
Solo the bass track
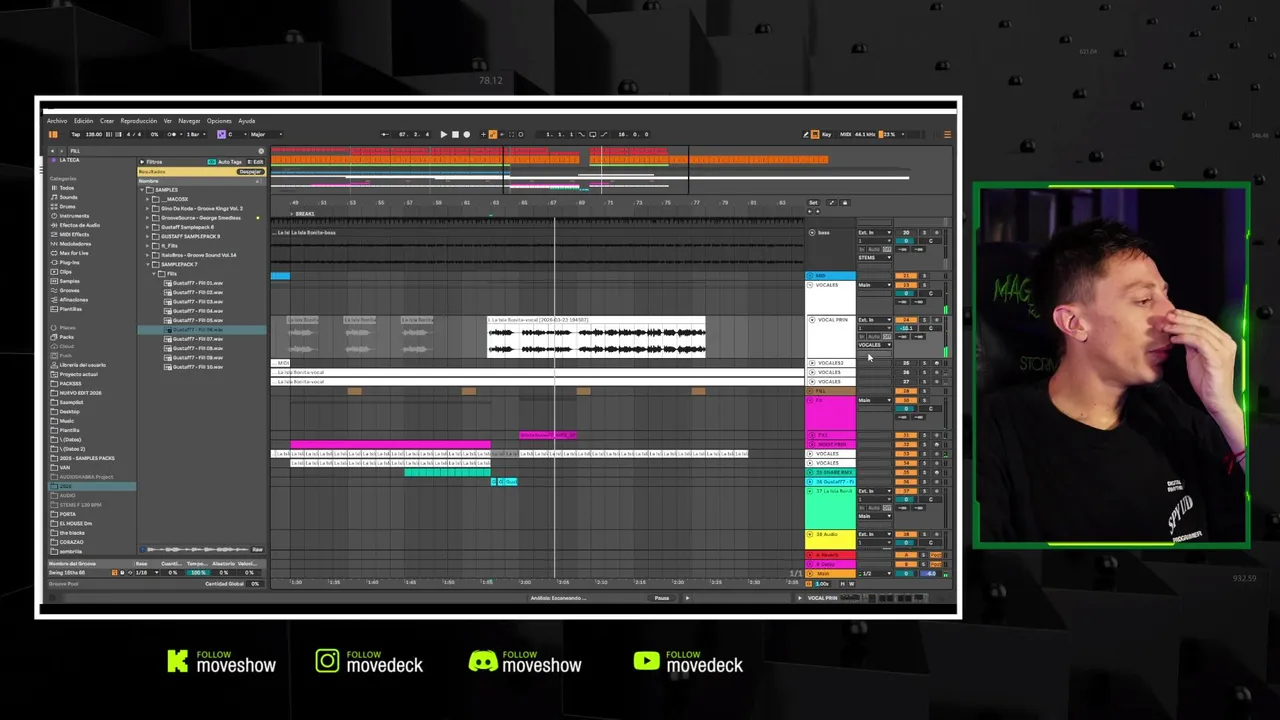click(923, 233)
